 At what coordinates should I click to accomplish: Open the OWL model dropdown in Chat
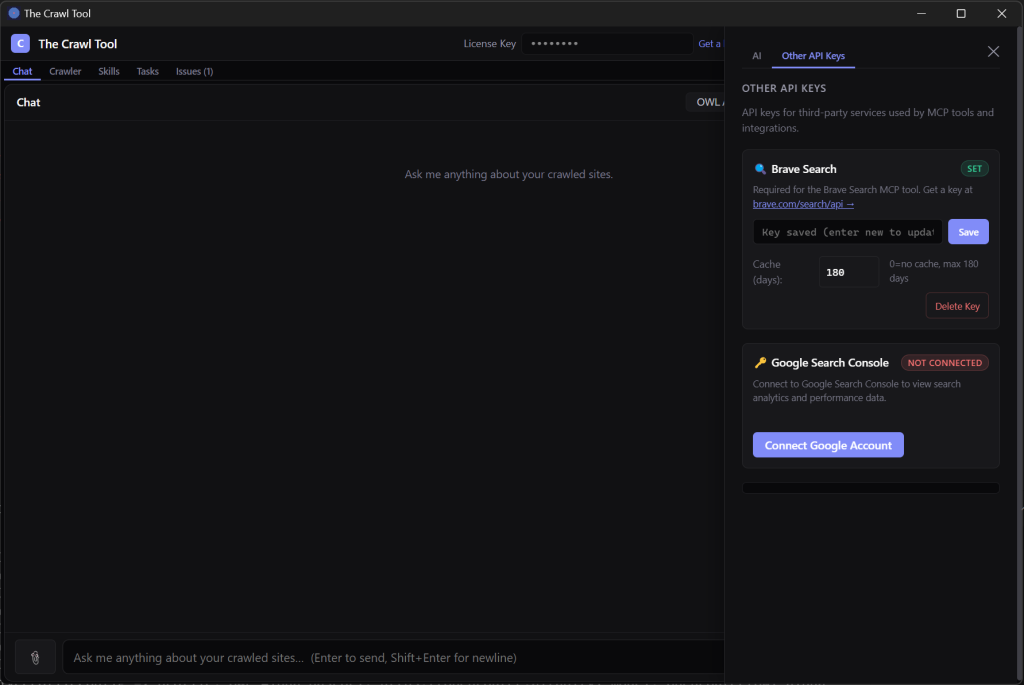705,103
